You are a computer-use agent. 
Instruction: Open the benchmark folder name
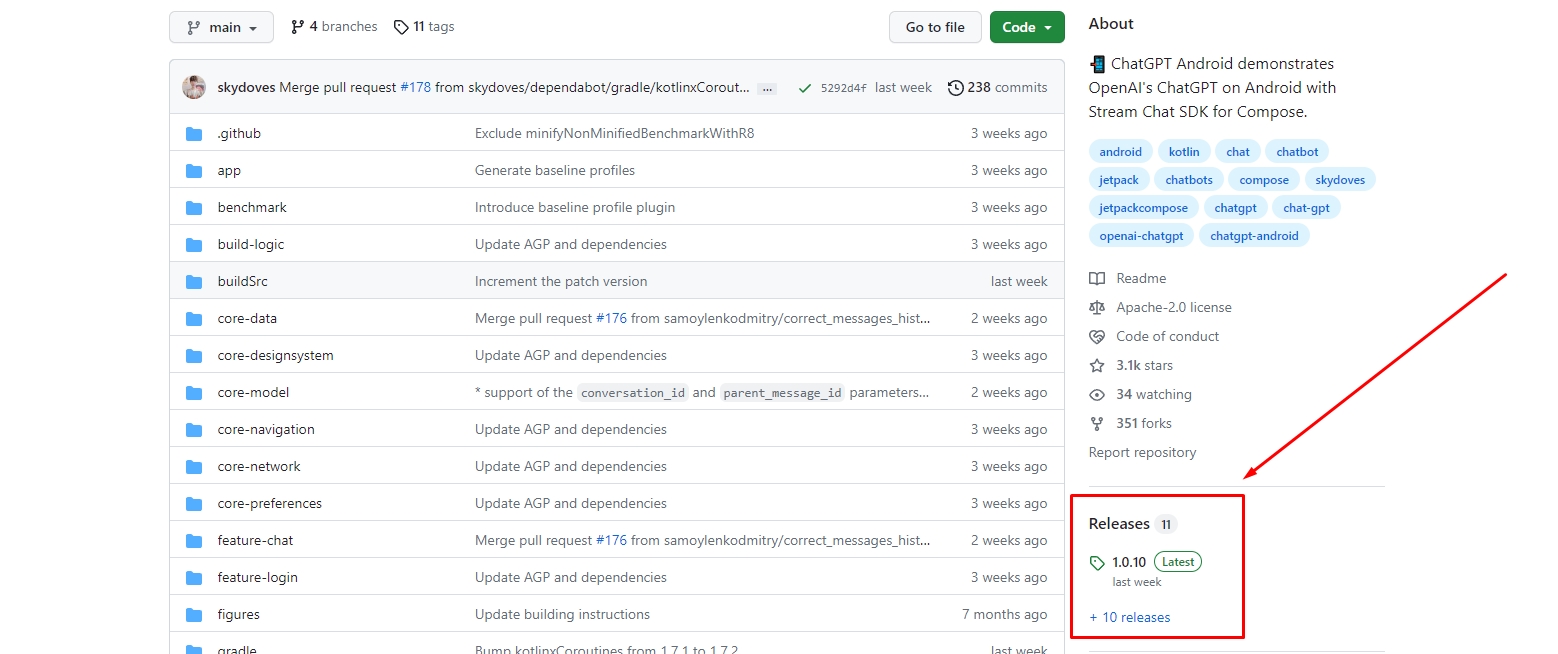click(252, 207)
